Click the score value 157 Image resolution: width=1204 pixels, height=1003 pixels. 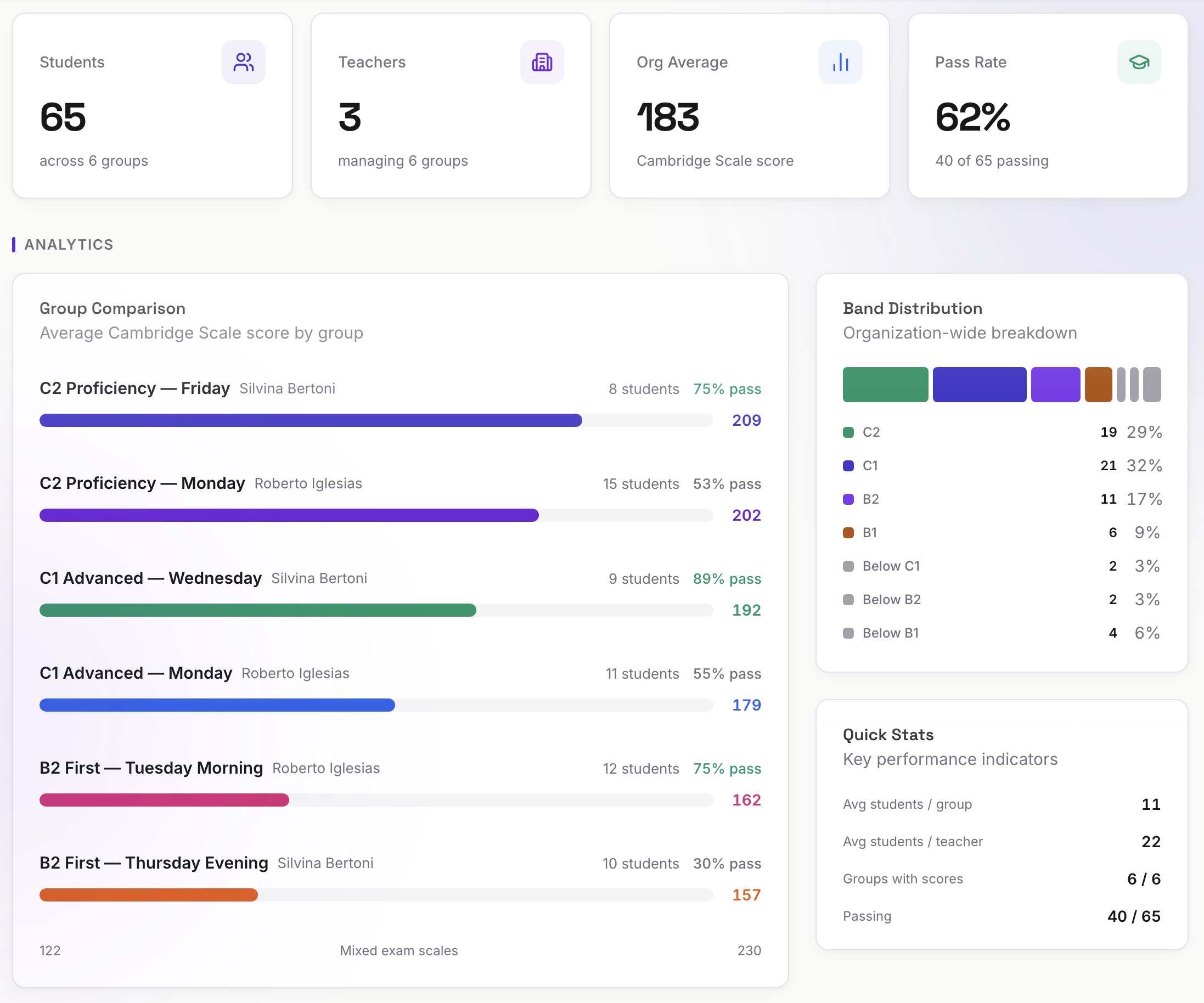(x=746, y=895)
